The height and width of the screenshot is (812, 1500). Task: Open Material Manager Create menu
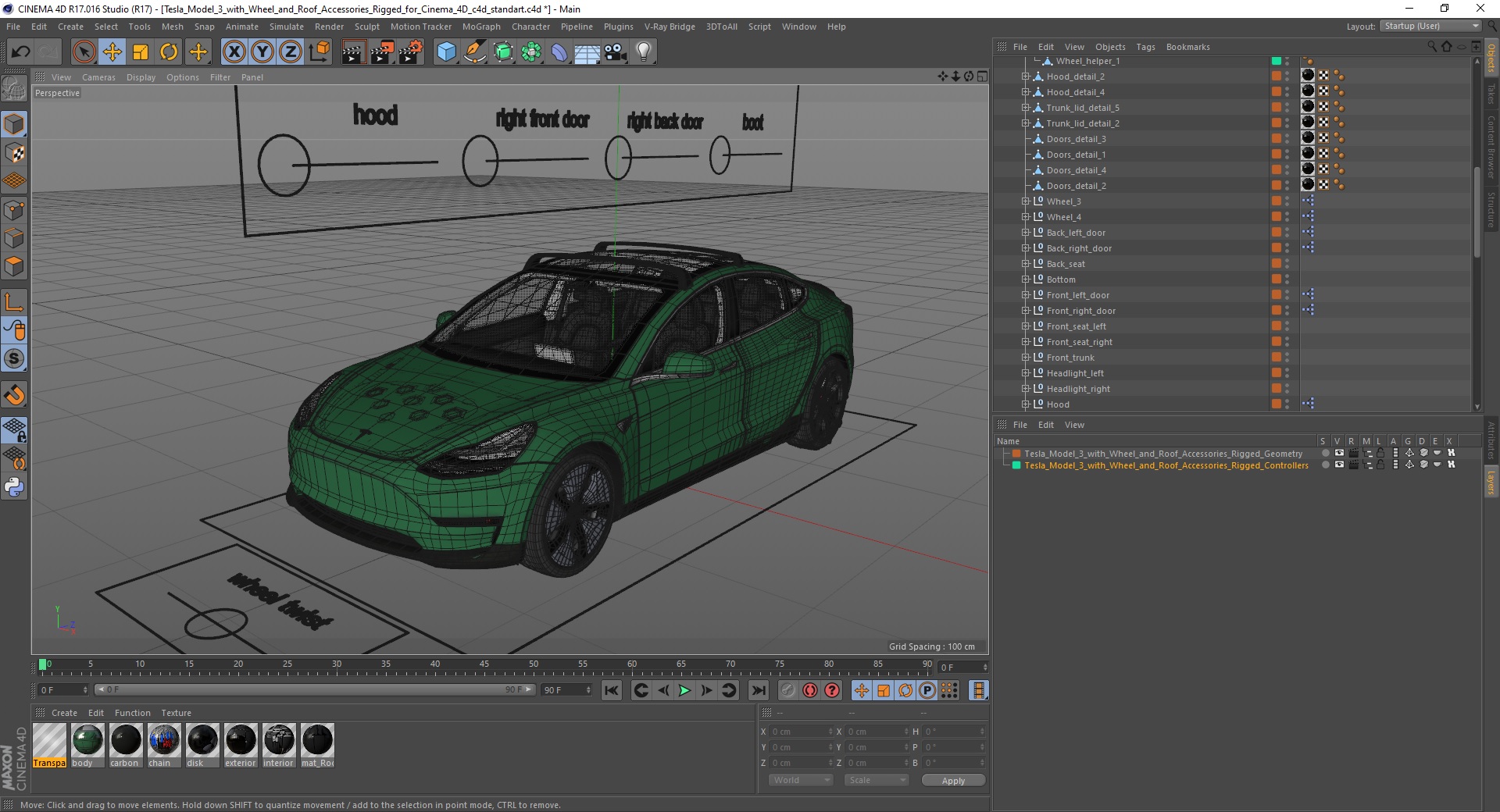[64, 713]
